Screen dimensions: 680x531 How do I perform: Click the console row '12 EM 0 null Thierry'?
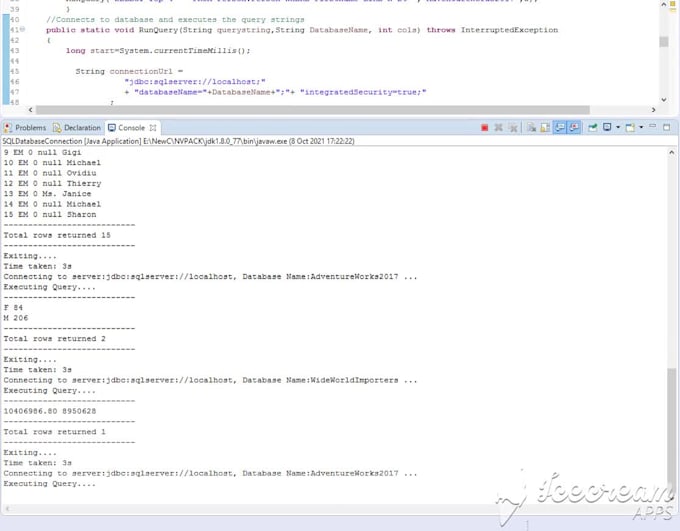click(52, 184)
